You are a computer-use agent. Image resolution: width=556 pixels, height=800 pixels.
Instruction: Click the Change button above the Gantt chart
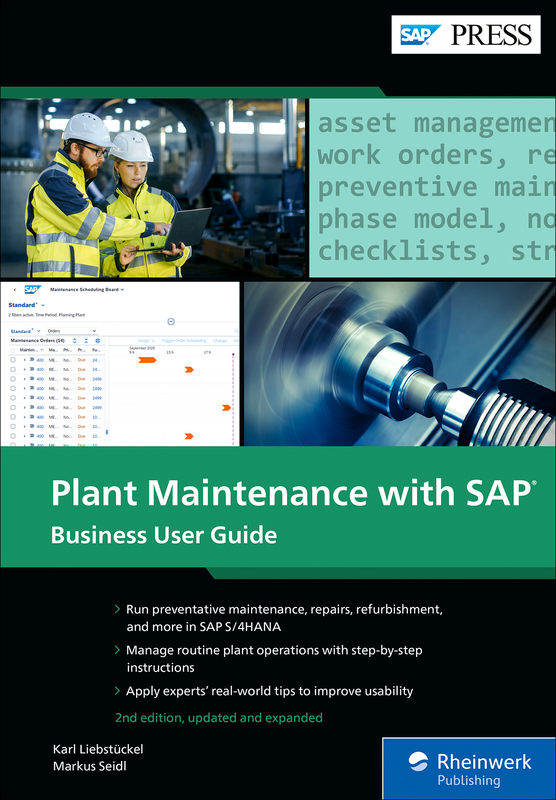pos(220,340)
